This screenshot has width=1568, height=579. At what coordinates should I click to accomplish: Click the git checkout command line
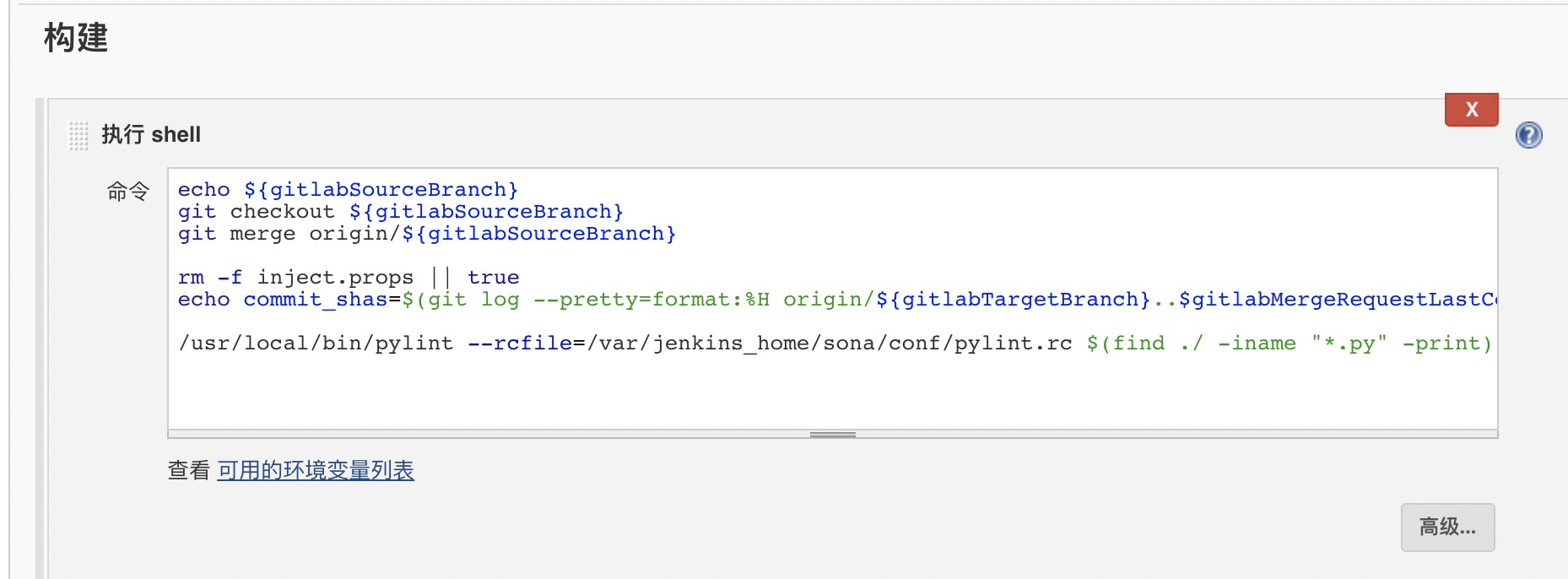tap(400, 212)
